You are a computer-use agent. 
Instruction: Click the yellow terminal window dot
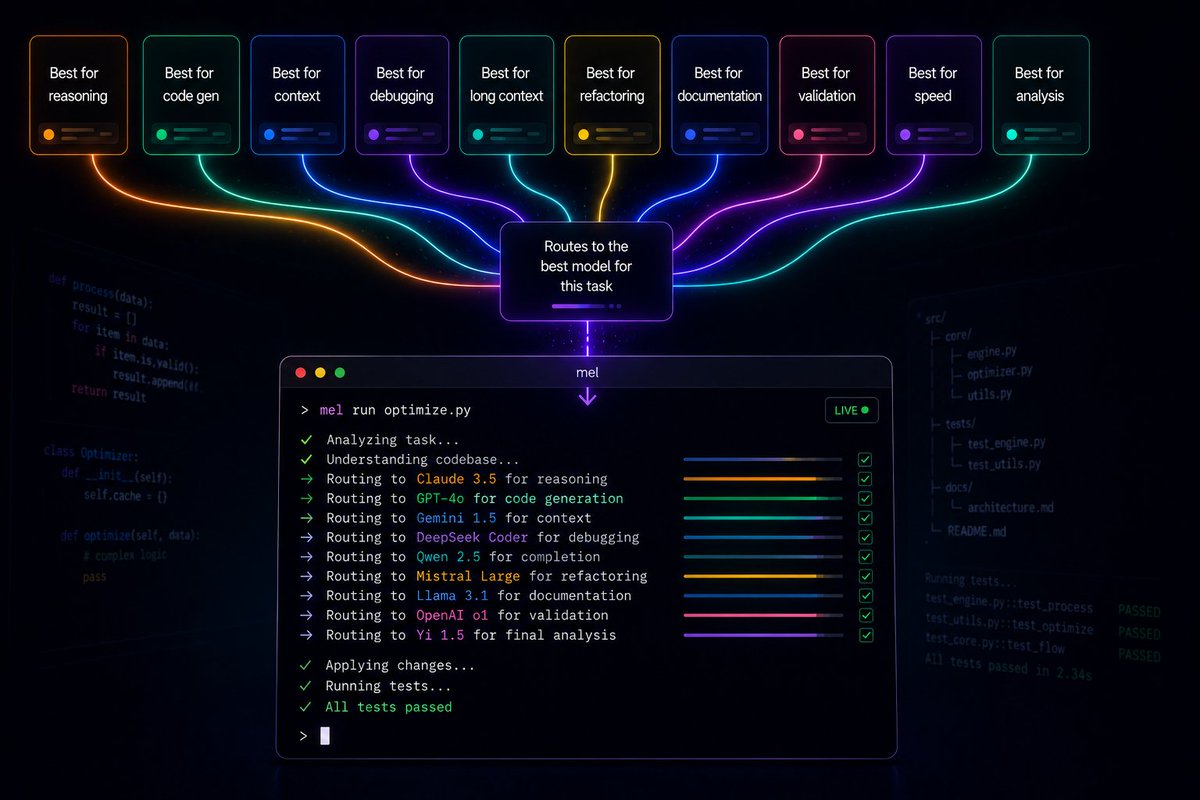coord(320,373)
